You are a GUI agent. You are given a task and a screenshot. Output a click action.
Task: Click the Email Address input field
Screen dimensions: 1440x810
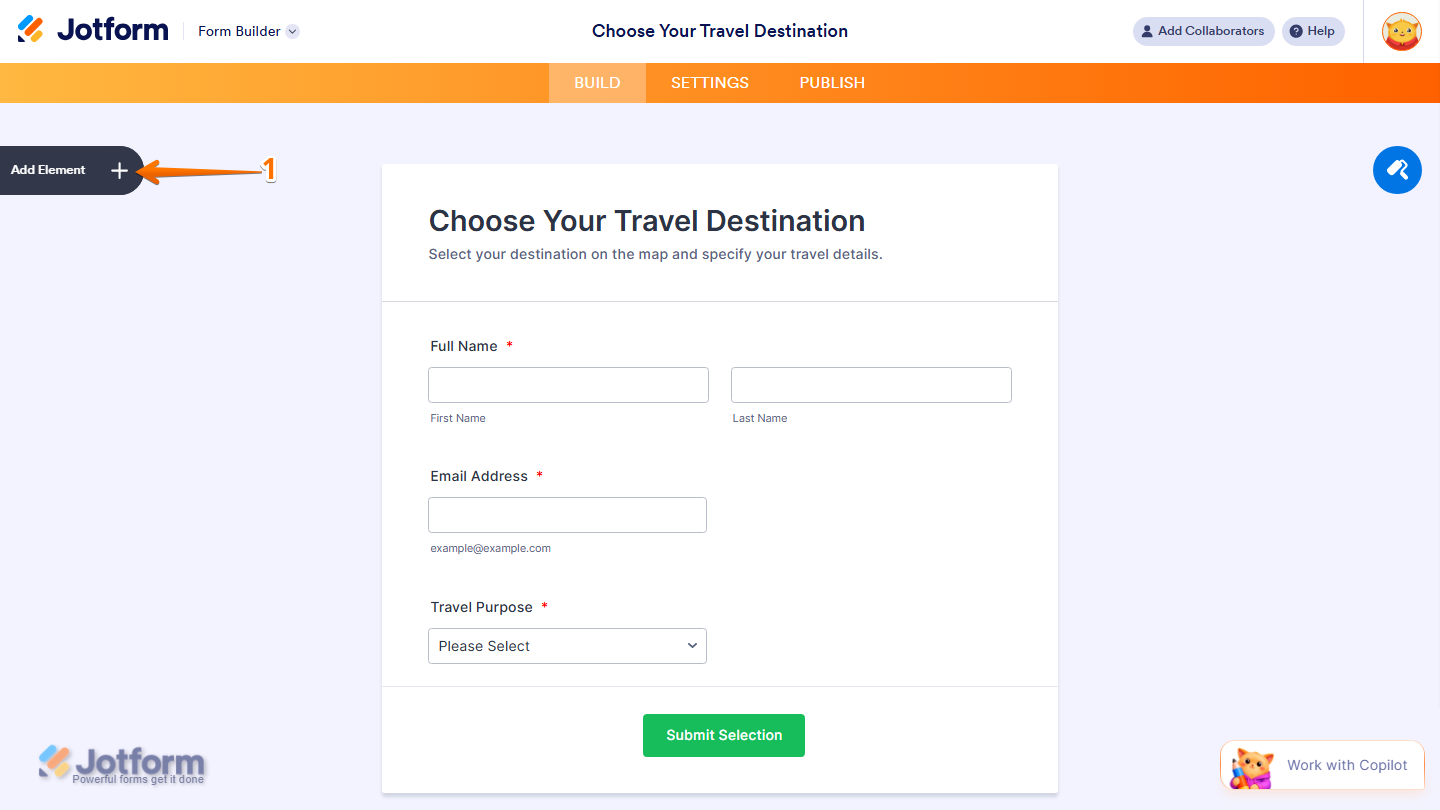(567, 514)
